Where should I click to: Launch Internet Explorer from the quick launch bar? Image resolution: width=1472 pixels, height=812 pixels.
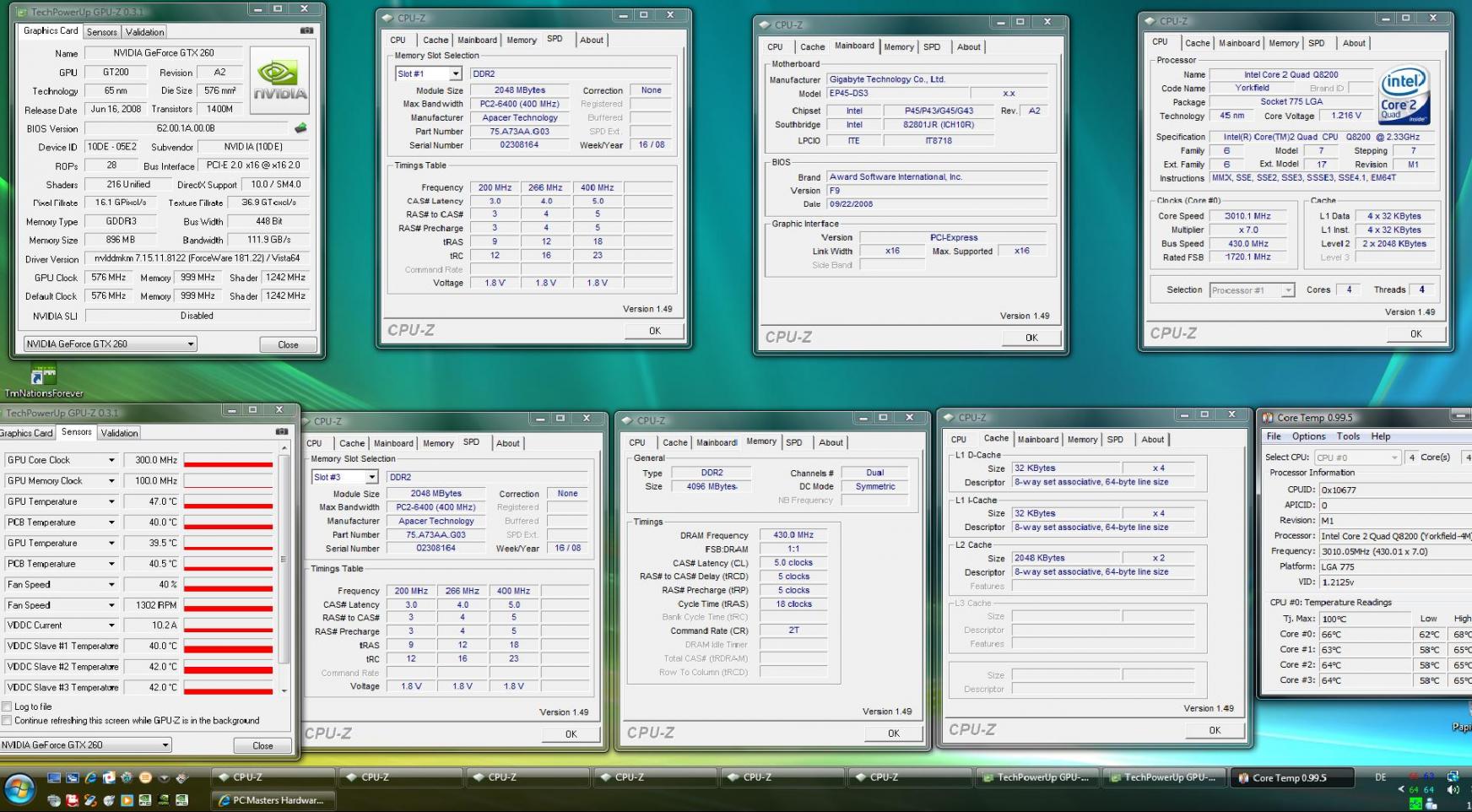click(90, 777)
